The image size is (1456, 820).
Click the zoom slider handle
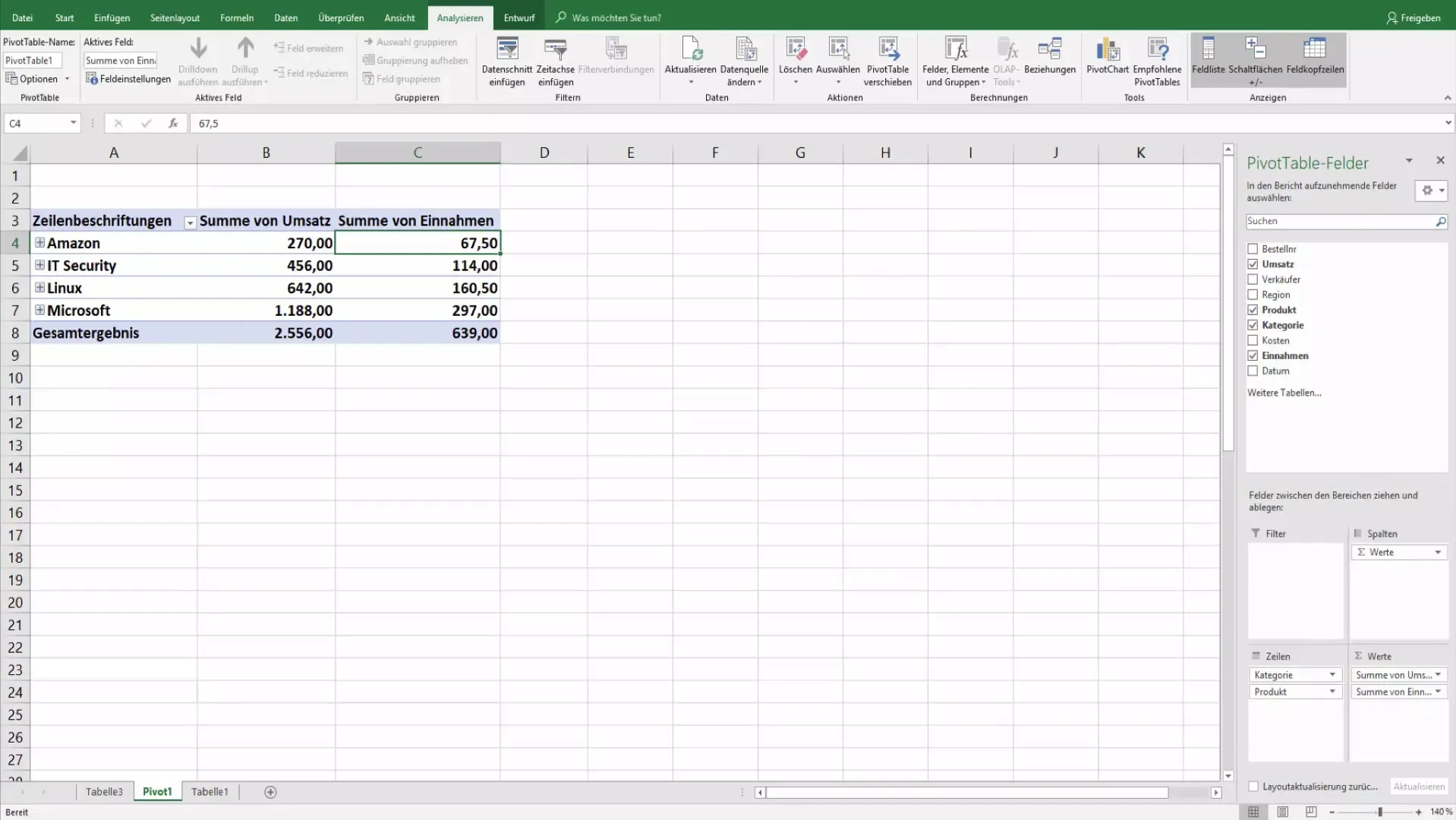click(1380, 812)
